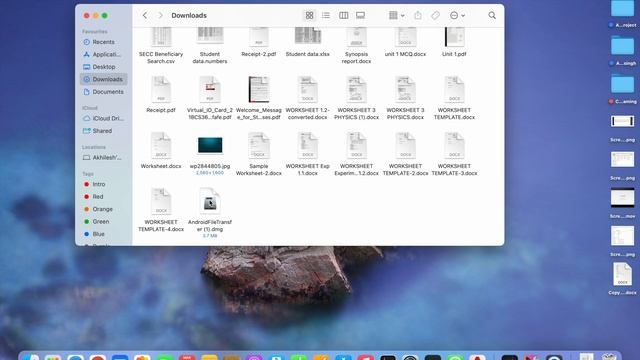Go back in Finder navigation
Screen dimensions: 640x360
point(145,16)
